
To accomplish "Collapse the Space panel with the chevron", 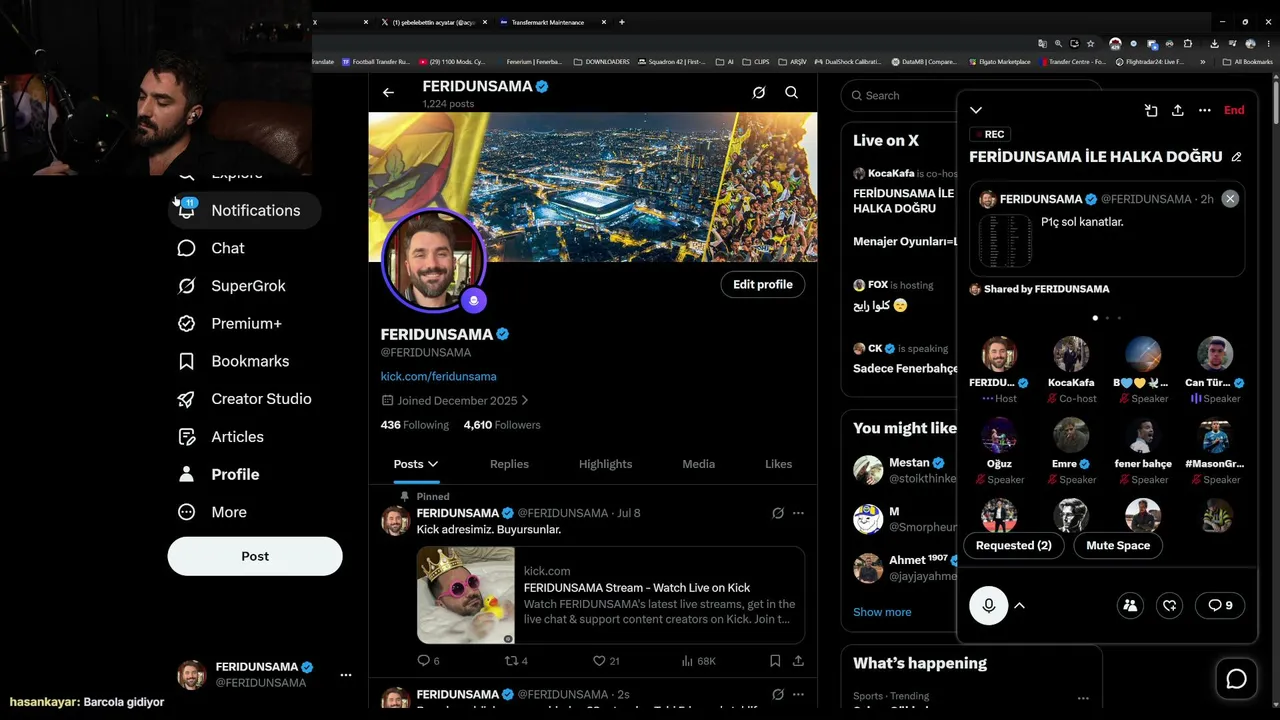I will [x=976, y=110].
